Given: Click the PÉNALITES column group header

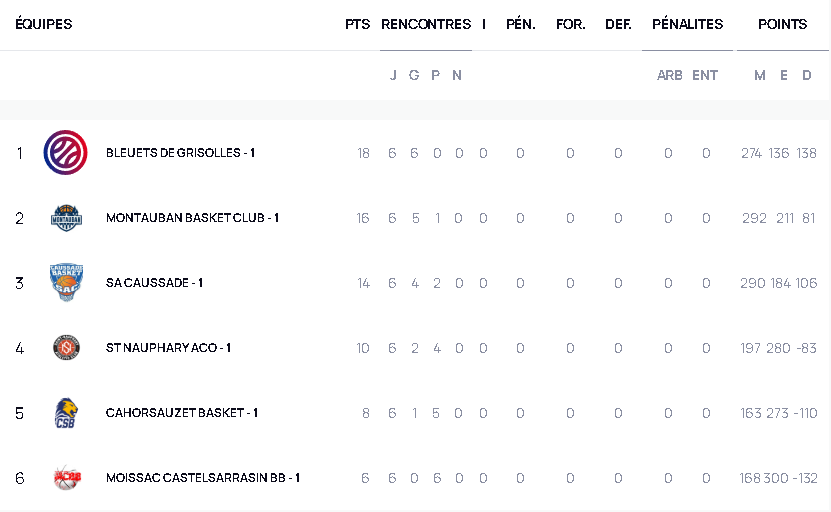Looking at the screenshot, I should (x=687, y=24).
